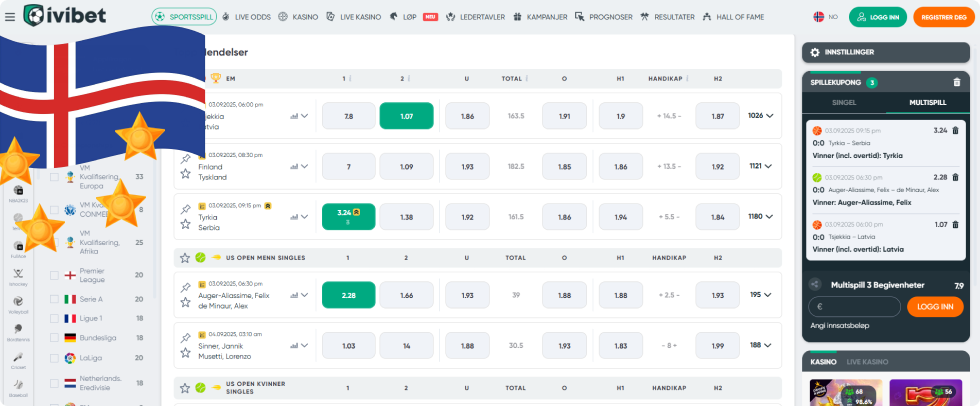The height and width of the screenshot is (406, 980).
Task: Favorite the Sinner vs Musetti match star
Action: pos(185,353)
